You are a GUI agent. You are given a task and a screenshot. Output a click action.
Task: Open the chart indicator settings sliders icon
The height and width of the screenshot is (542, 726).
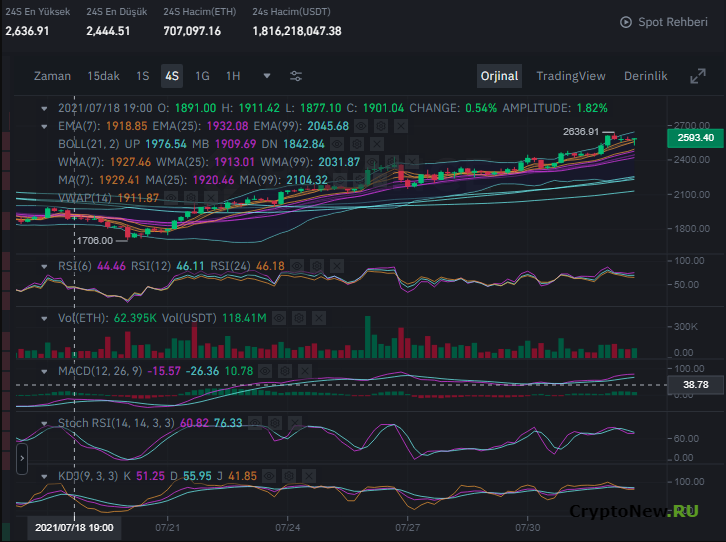coord(296,76)
